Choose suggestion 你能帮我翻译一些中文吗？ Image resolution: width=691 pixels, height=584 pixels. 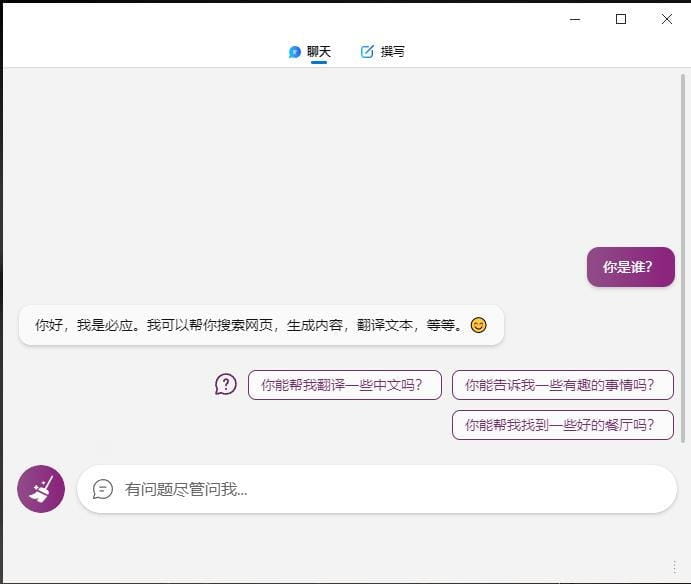point(344,385)
